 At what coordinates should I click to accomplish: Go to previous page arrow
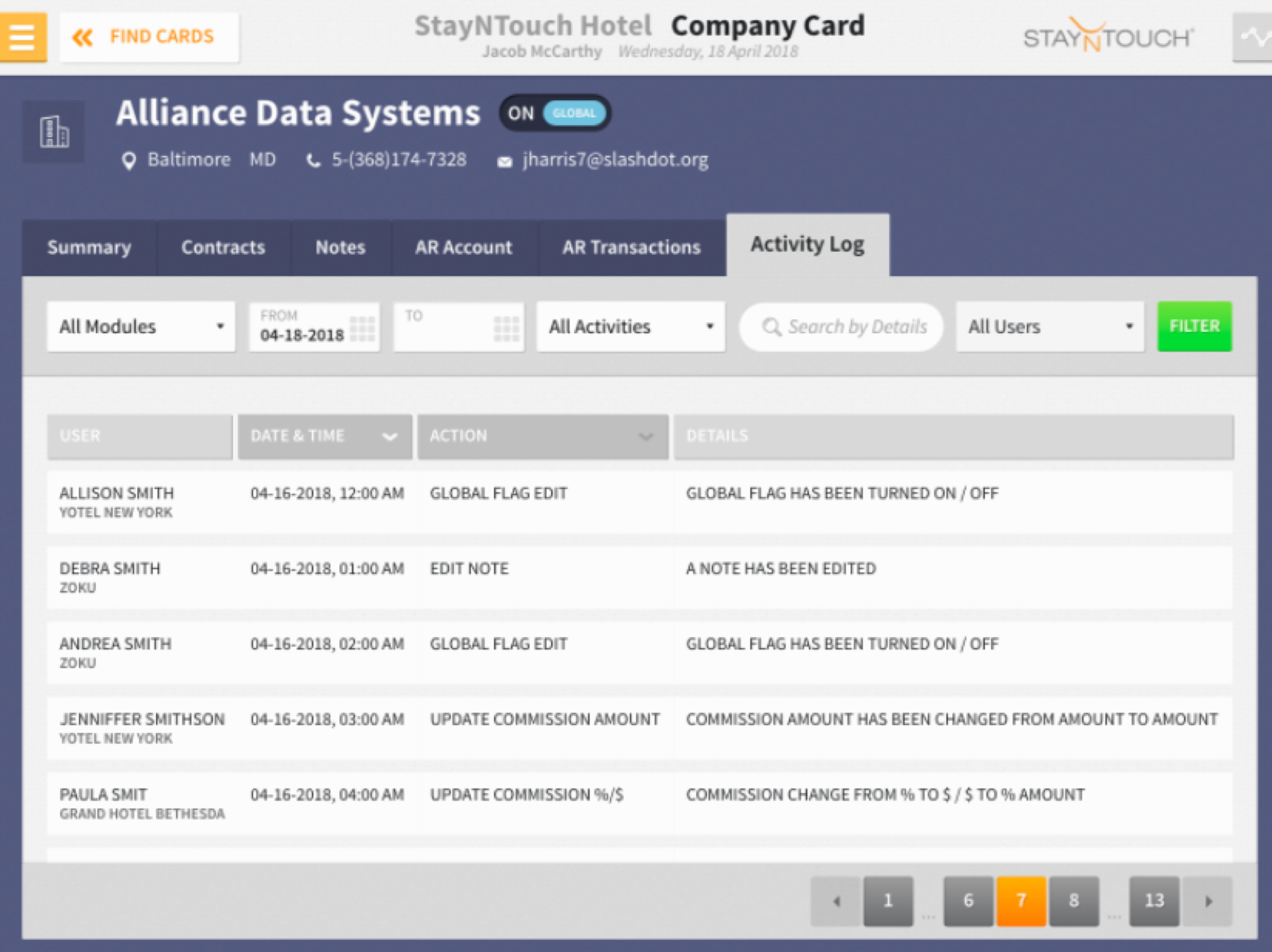pyautogui.click(x=836, y=901)
